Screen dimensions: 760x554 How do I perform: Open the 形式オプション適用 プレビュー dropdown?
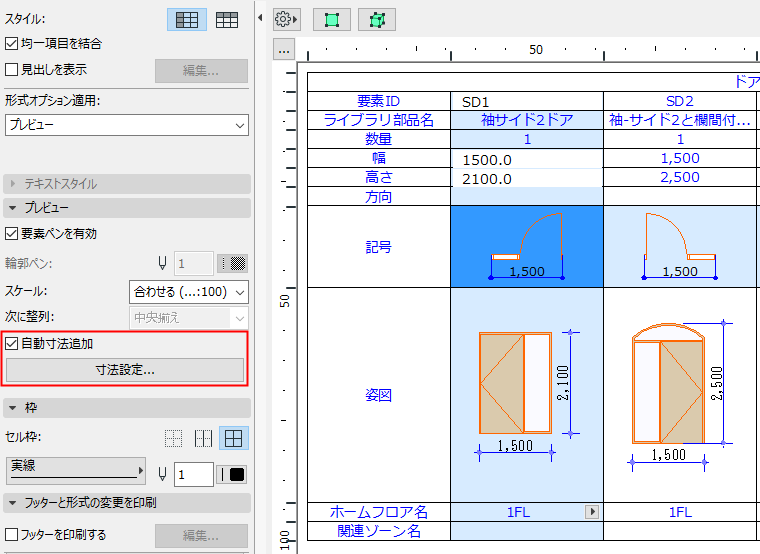point(127,125)
